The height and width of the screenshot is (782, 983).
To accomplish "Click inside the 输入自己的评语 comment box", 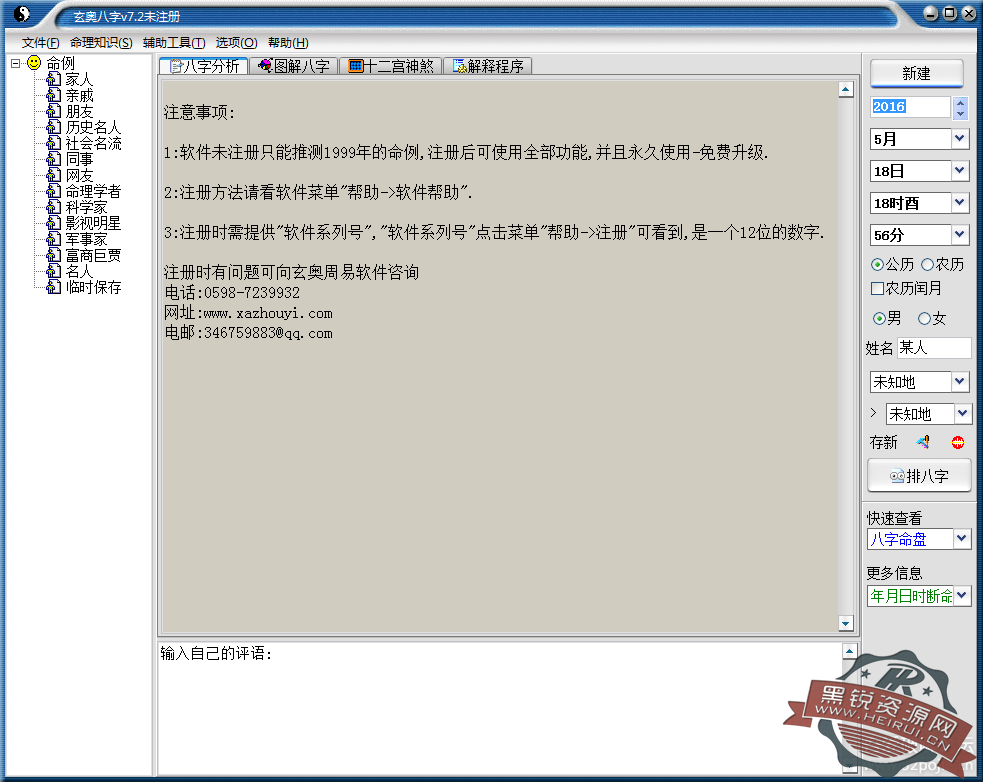I will coord(498,709).
